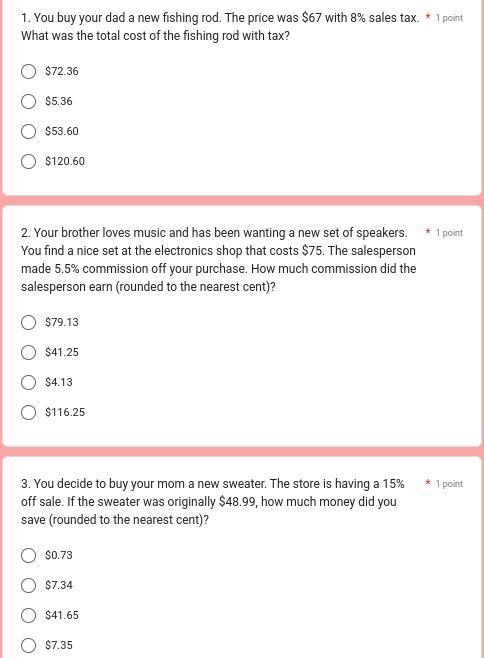Screen dimensions: 484x658
Task: Click the speakers commission question text
Action: pos(218,260)
